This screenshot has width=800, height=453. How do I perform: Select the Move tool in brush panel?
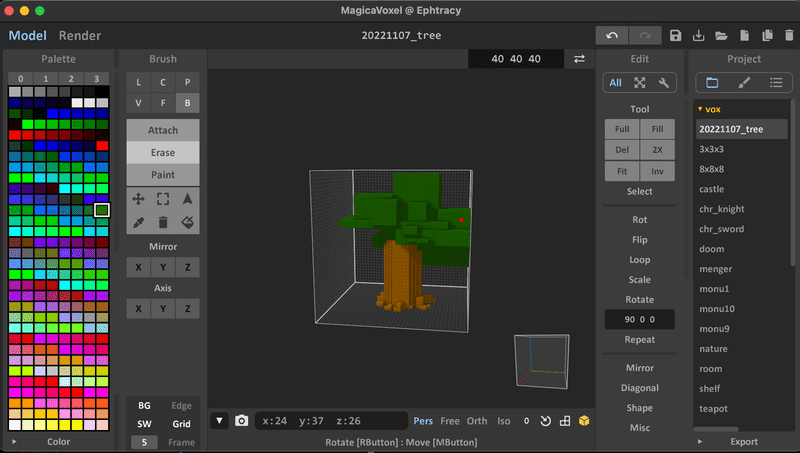(x=138, y=199)
